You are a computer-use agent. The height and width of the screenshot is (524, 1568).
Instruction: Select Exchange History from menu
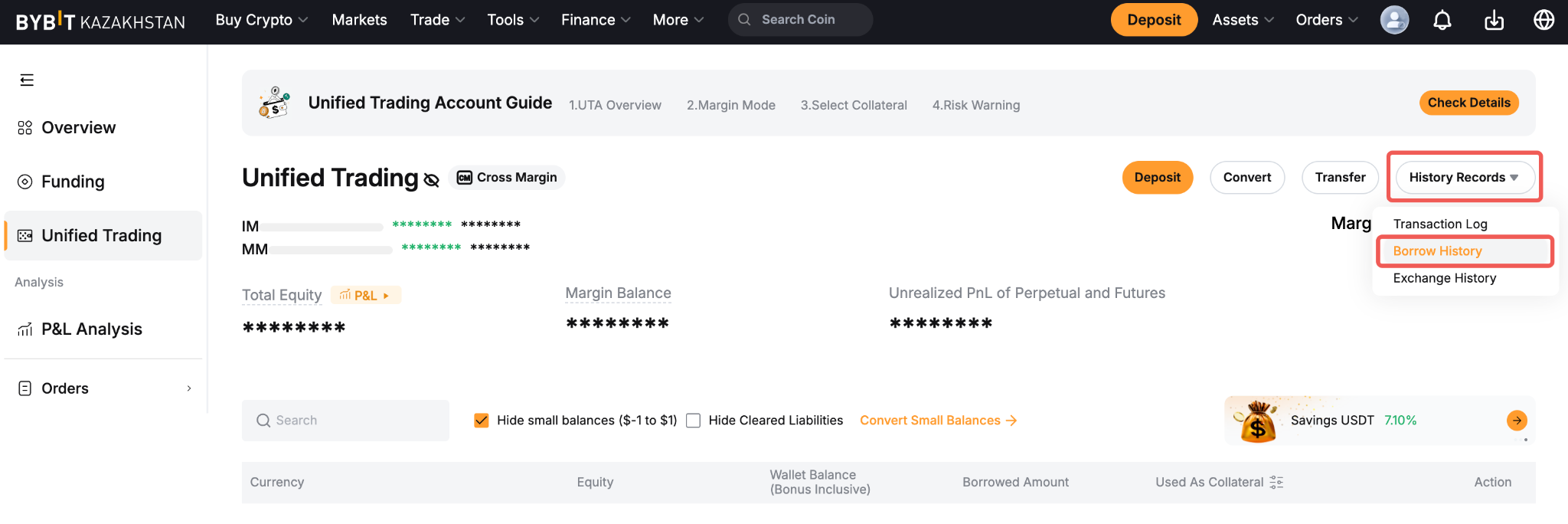(1445, 278)
